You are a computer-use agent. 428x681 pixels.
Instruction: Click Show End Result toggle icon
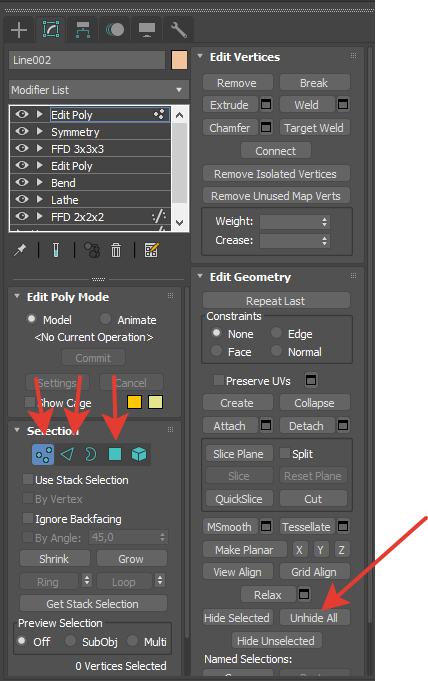tap(56, 250)
